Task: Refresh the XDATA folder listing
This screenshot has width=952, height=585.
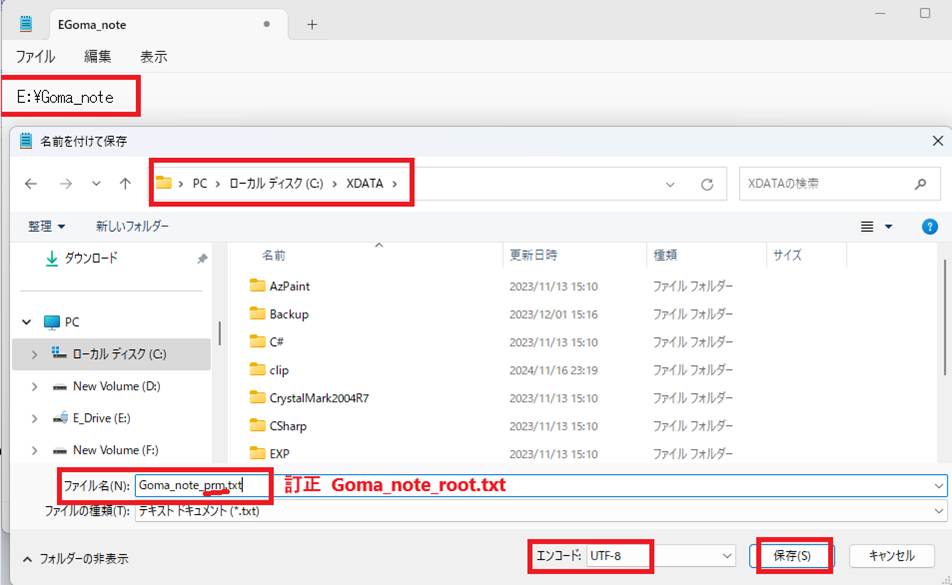Action: tap(707, 184)
